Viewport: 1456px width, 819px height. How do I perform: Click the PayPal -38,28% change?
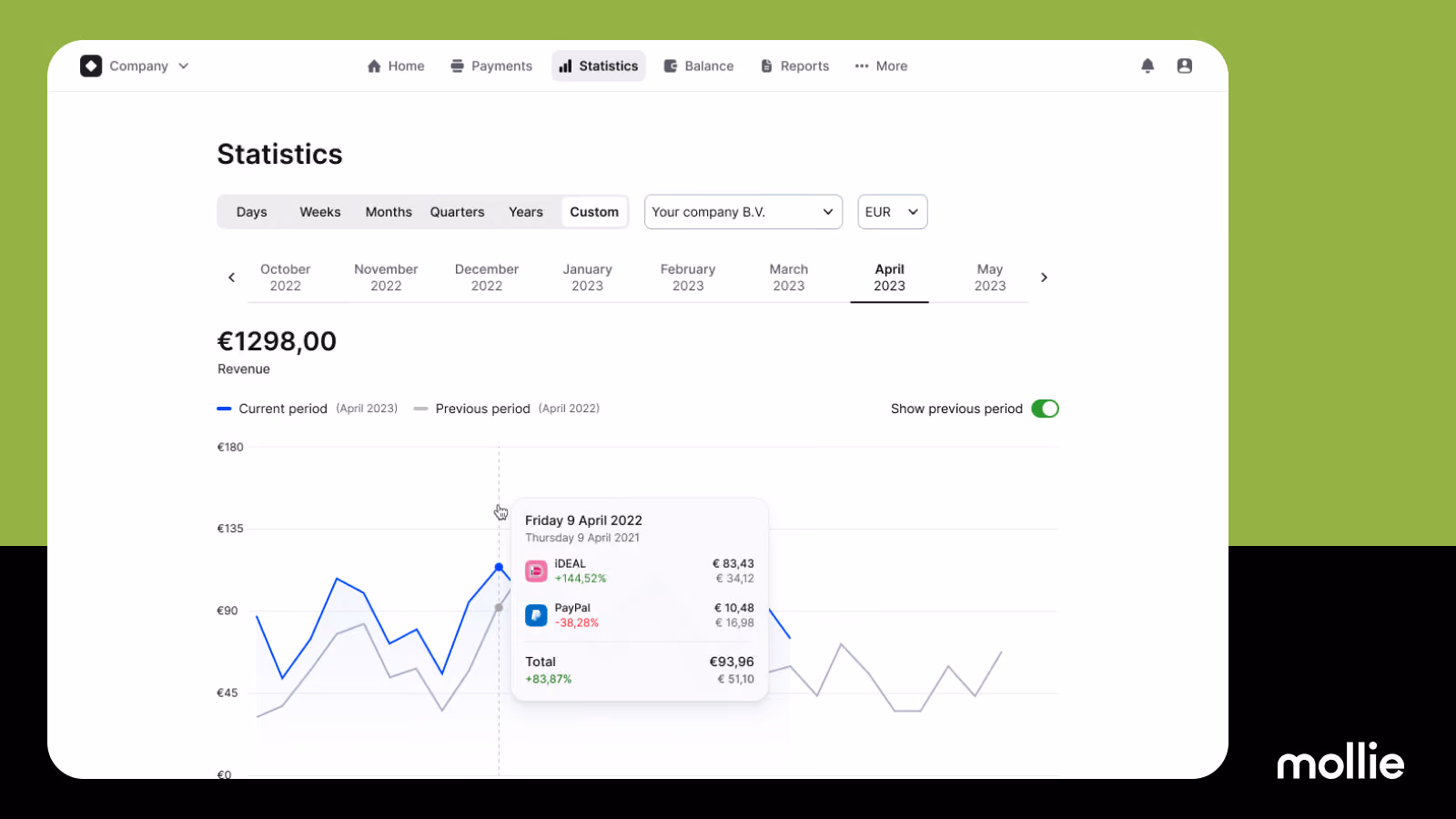point(577,623)
